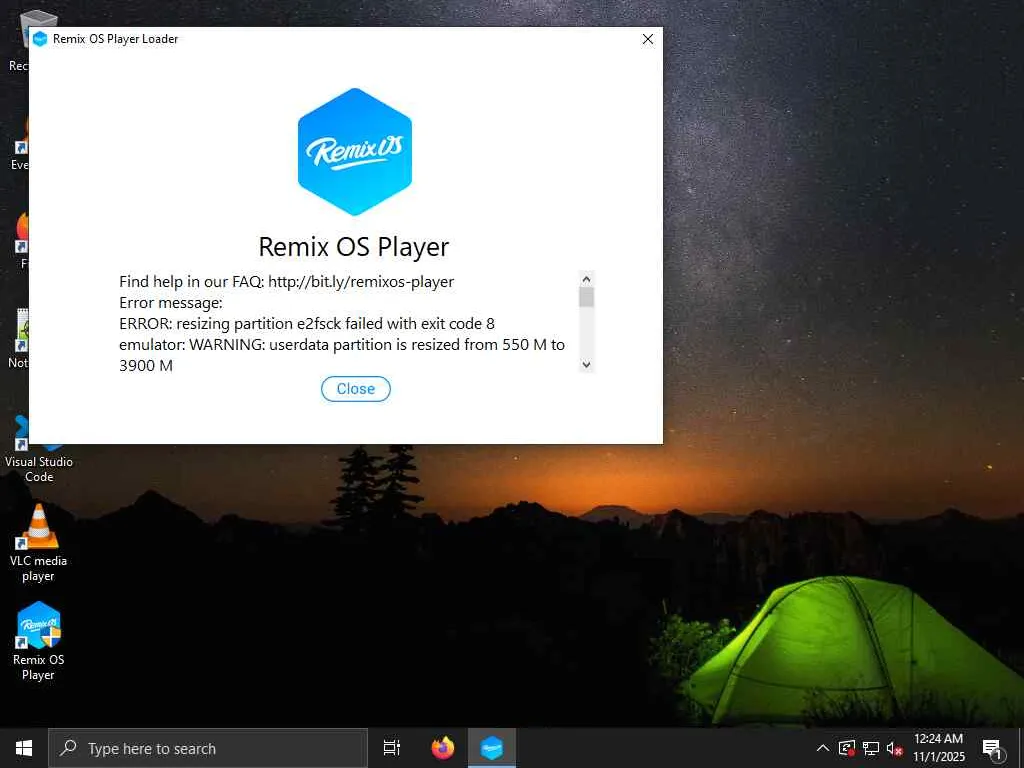Click the "userdata partition is resized" warning line
Screen dimensions: 1024x768
point(342,355)
